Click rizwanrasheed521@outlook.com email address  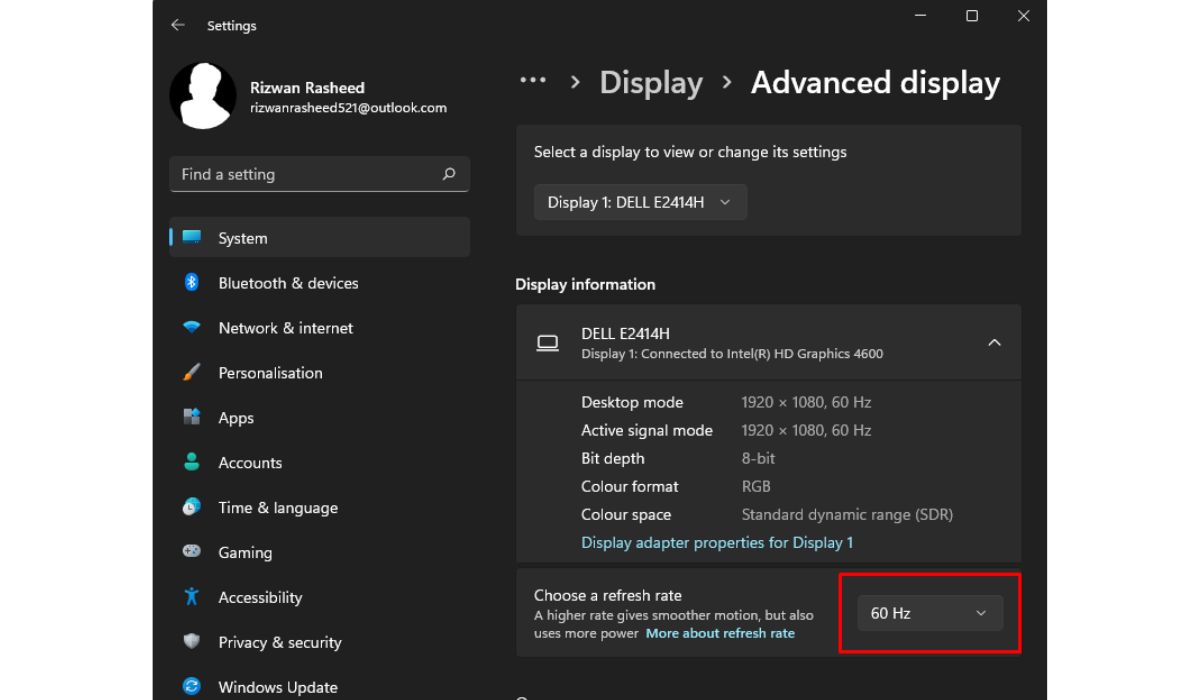pos(348,108)
